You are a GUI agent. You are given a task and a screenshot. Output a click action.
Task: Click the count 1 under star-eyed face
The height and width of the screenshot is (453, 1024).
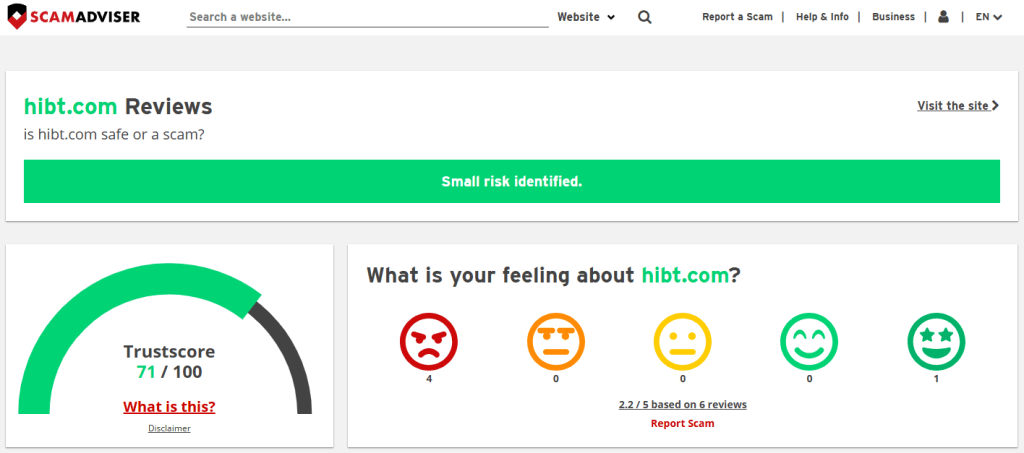tap(936, 379)
